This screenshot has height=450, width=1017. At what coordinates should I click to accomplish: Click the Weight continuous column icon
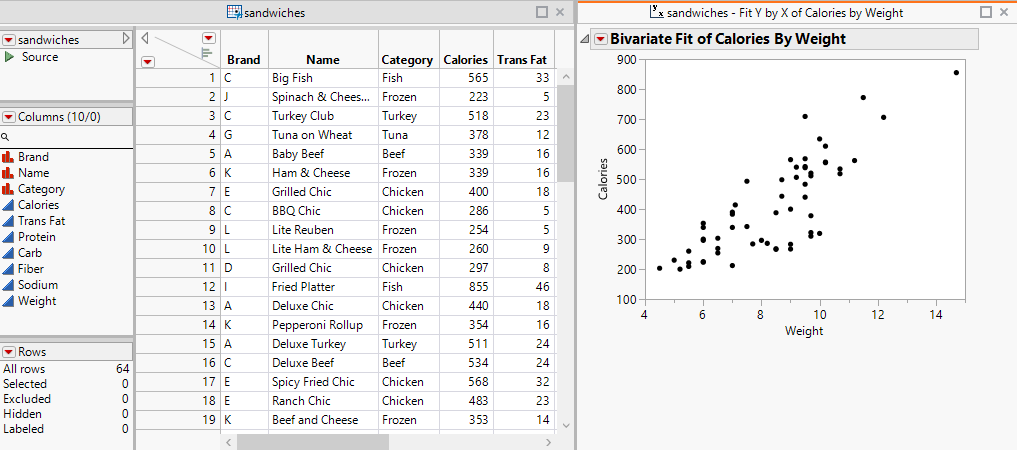(9, 301)
